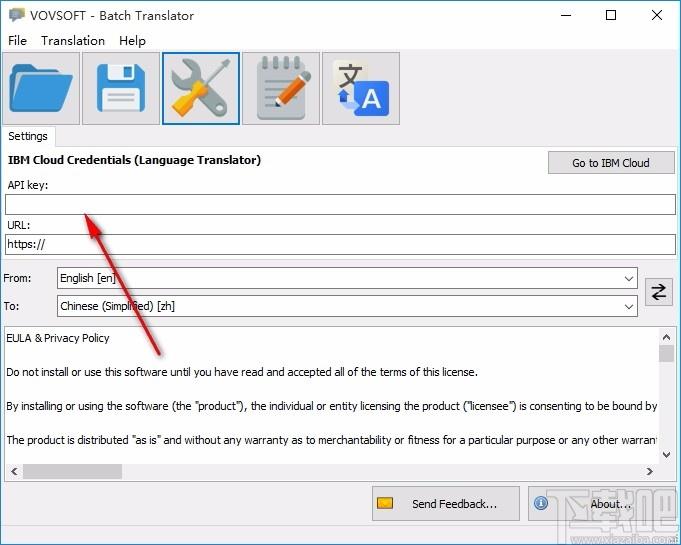This screenshot has height=545, width=681.
Task: Save using the floppy disk icon
Action: (121, 89)
